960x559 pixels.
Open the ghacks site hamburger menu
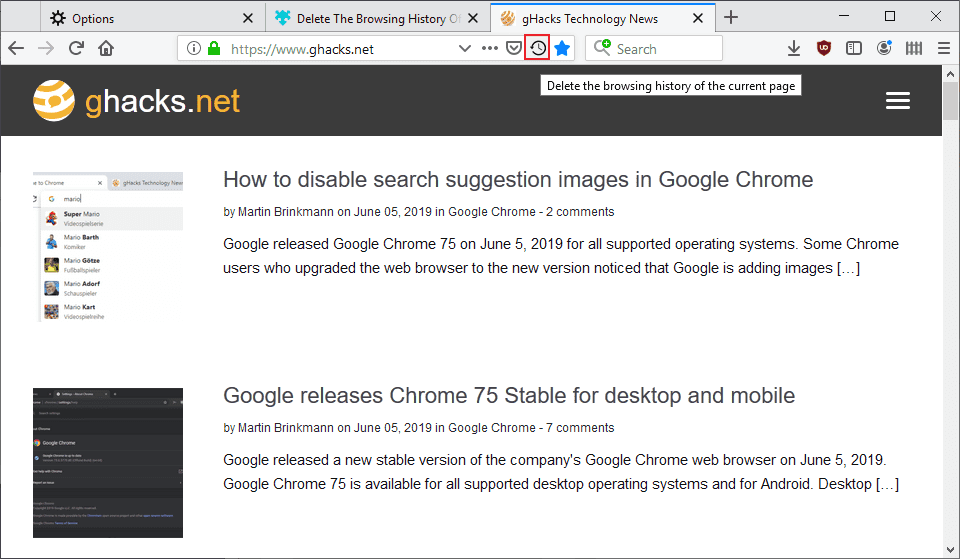pyautogui.click(x=898, y=100)
